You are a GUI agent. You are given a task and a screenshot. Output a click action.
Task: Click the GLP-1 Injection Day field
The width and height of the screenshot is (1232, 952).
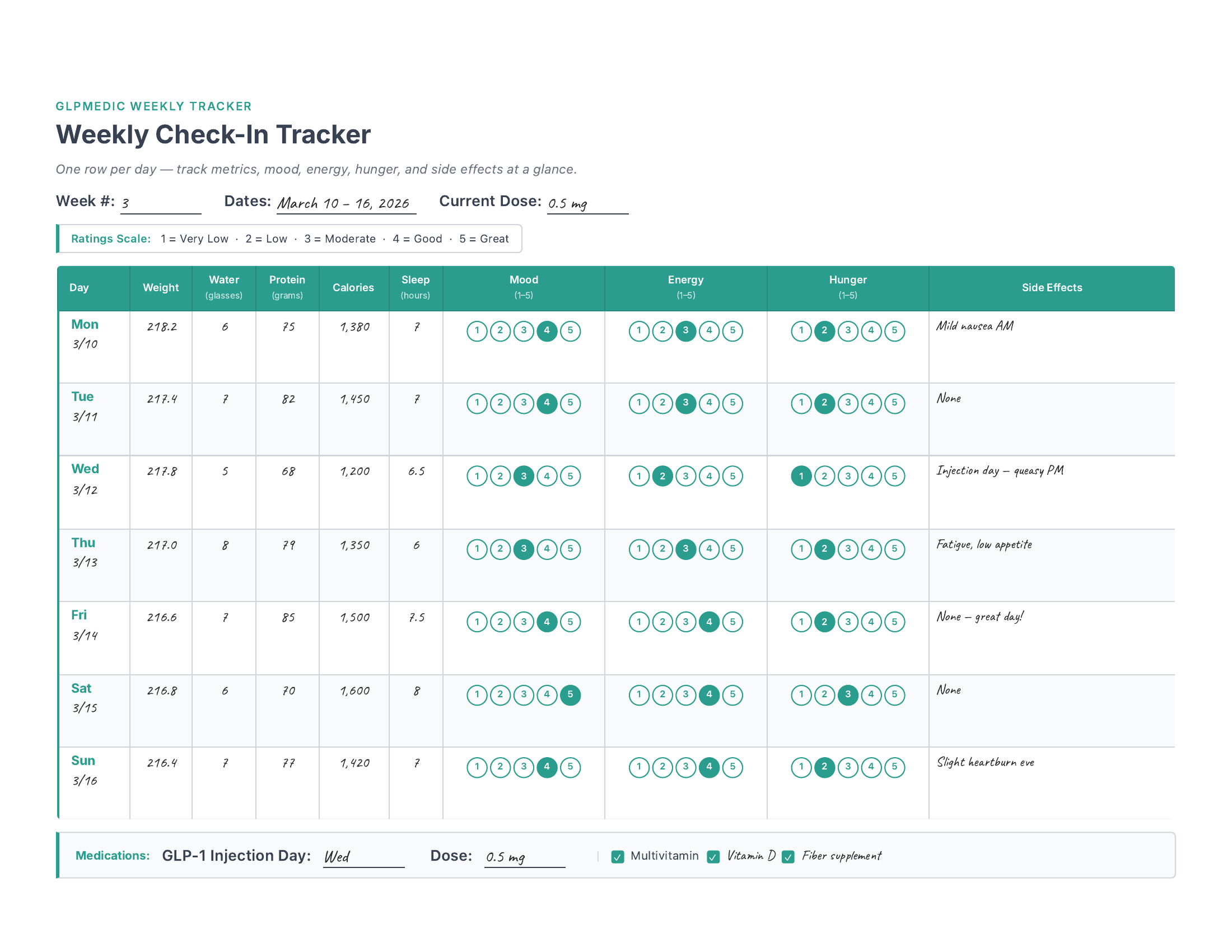(363, 857)
